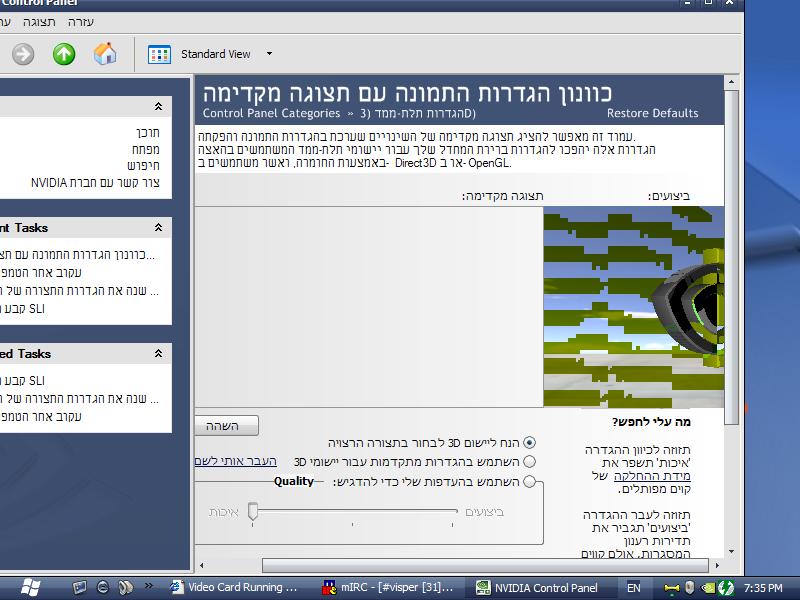The width and height of the screenshot is (800, 600).
Task: Click the quality/performance slider thumb
Action: (x=253, y=511)
